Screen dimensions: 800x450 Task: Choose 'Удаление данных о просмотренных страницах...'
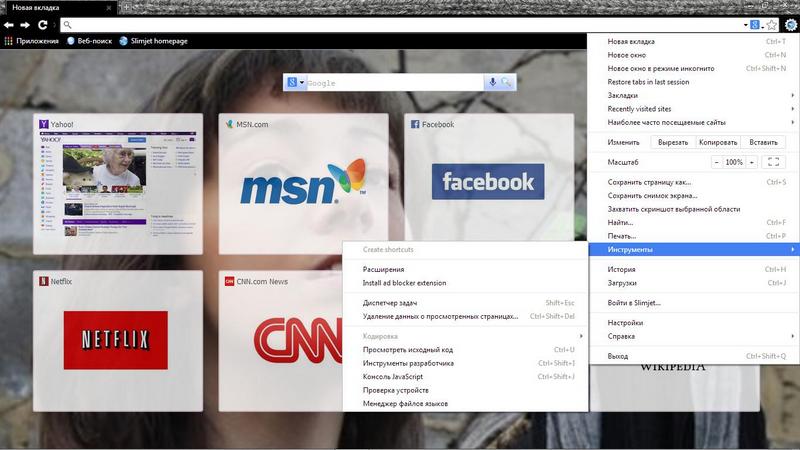(x=465, y=316)
